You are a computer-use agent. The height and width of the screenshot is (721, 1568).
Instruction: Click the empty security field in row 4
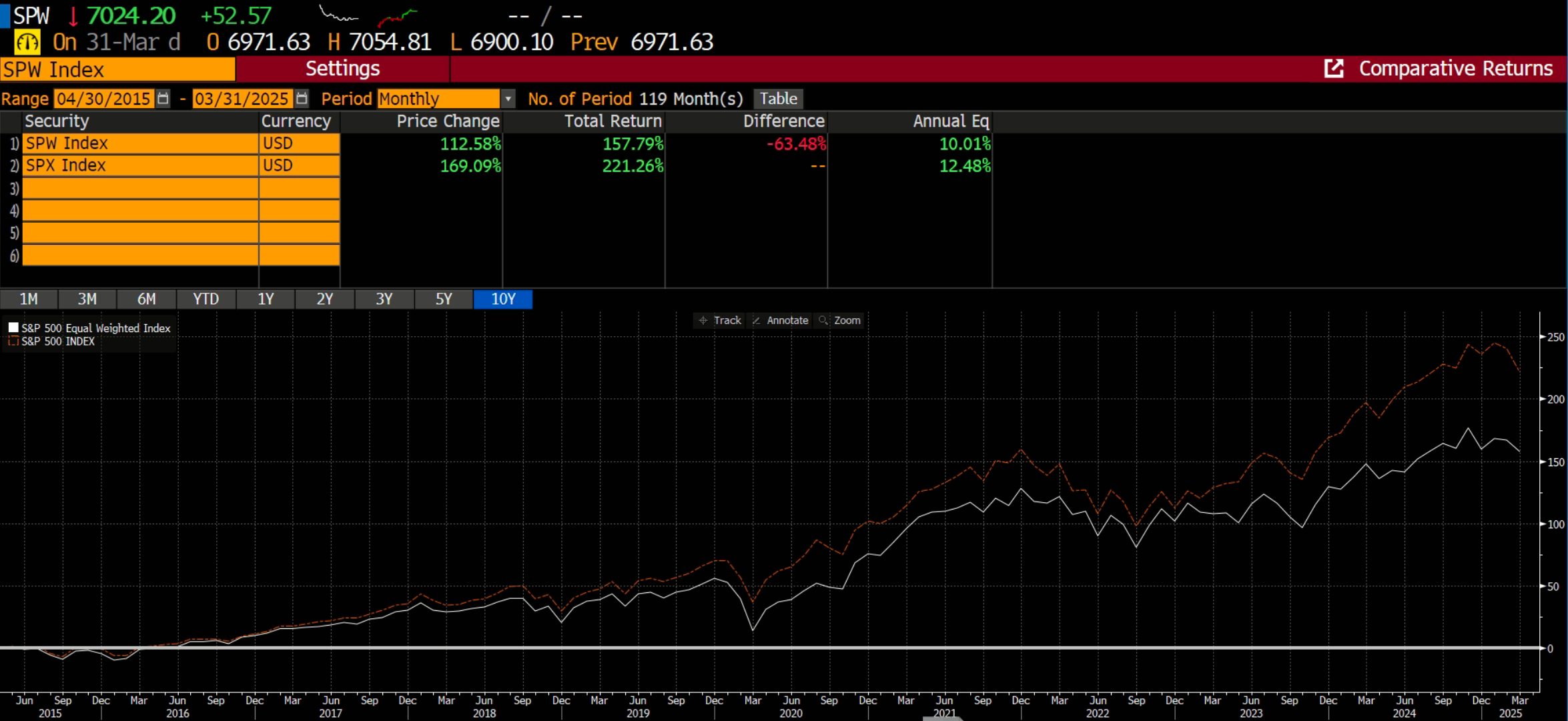140,211
